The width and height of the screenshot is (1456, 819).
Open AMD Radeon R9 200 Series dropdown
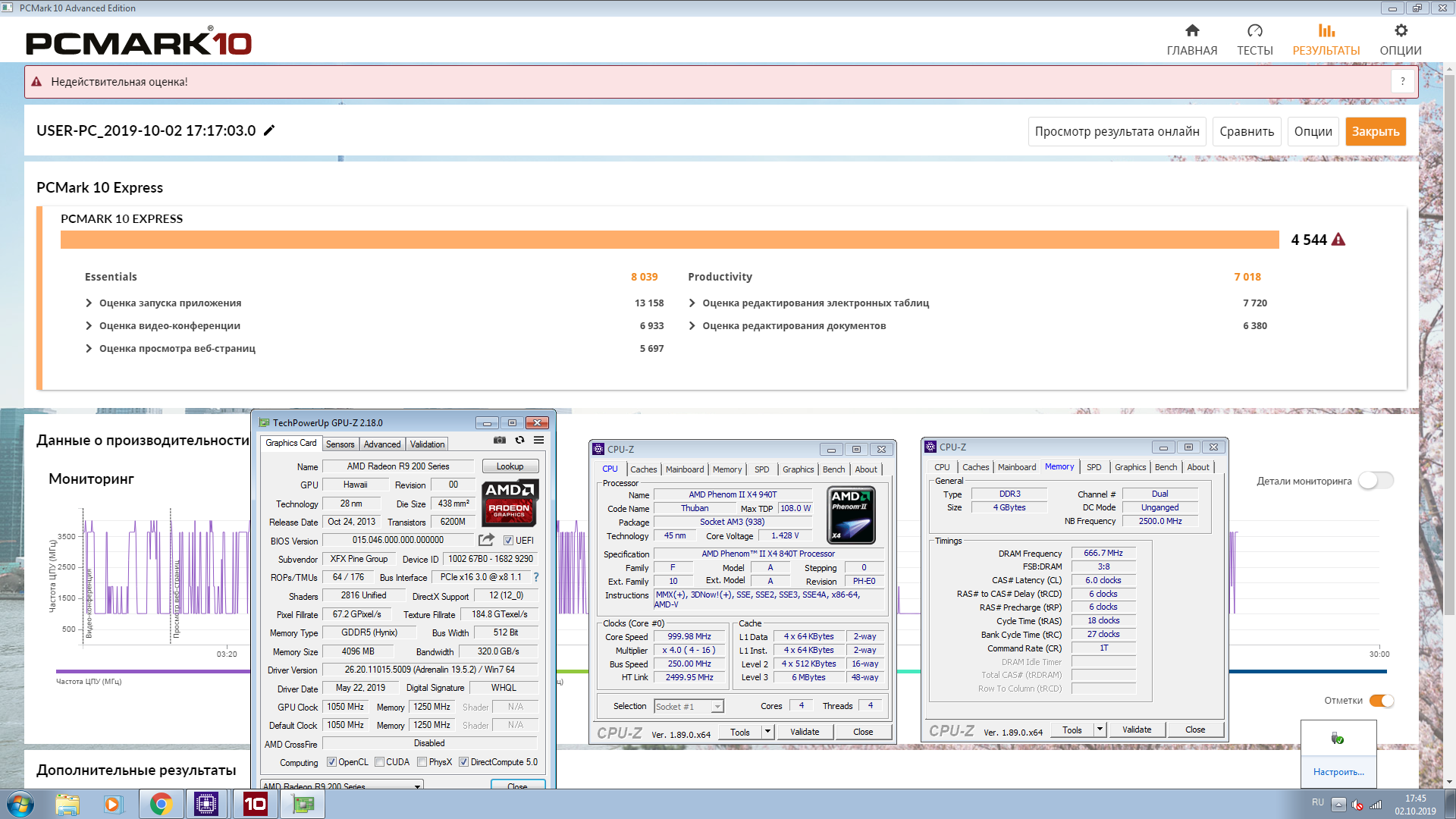tap(341, 786)
